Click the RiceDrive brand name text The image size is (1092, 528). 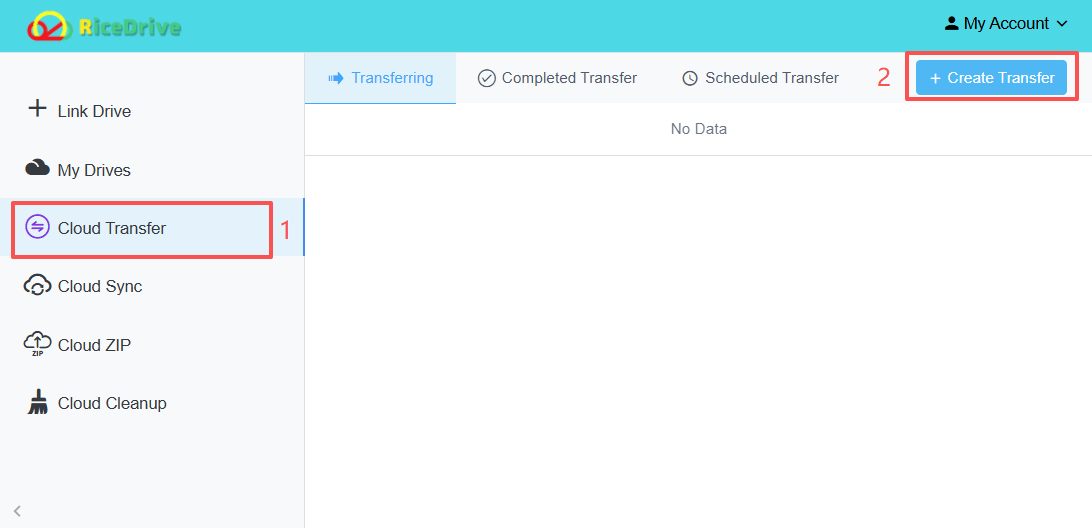pos(130,27)
